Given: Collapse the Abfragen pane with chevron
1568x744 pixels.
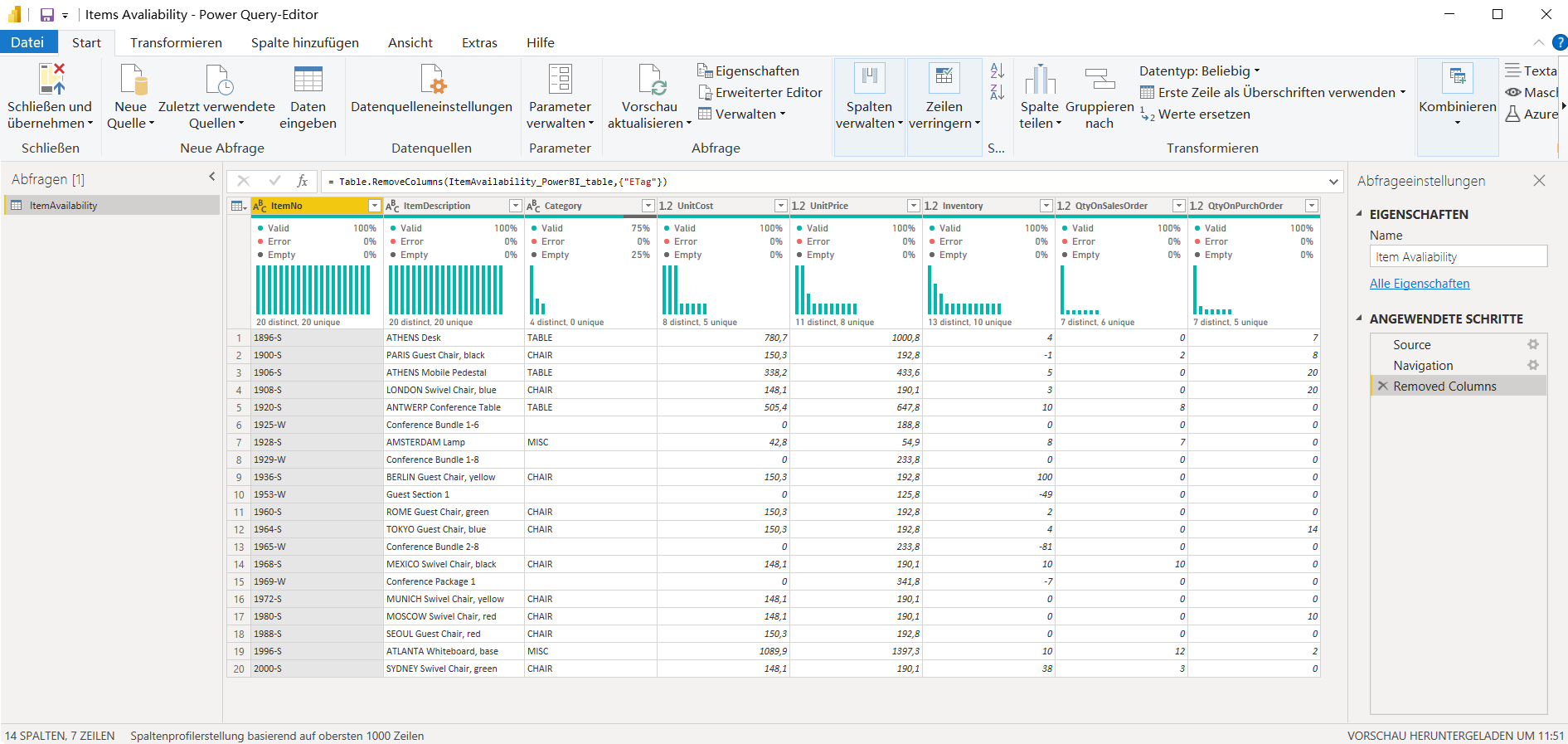Looking at the screenshot, I should (211, 177).
